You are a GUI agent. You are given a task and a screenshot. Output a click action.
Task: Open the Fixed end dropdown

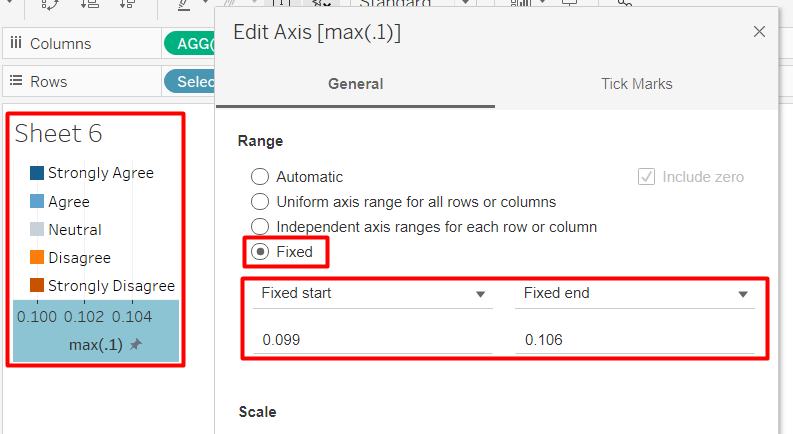[635, 293]
